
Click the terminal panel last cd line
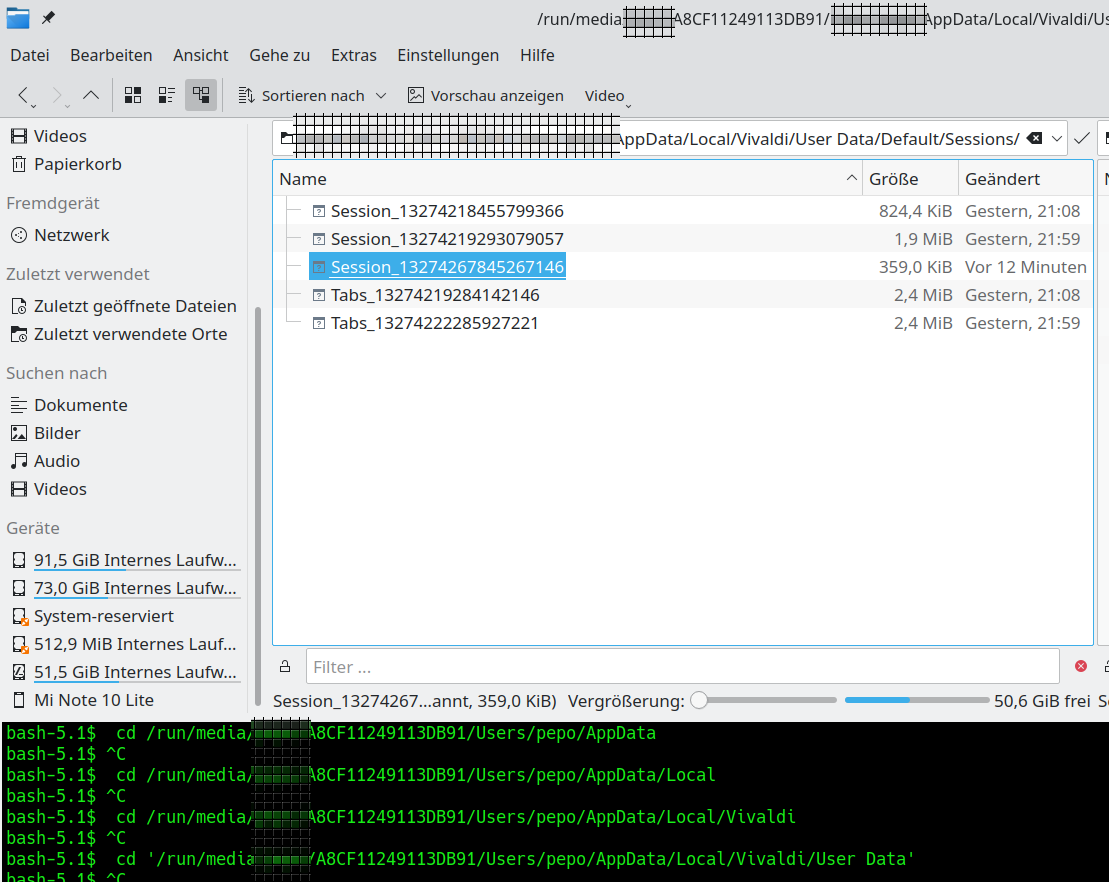coord(460,859)
